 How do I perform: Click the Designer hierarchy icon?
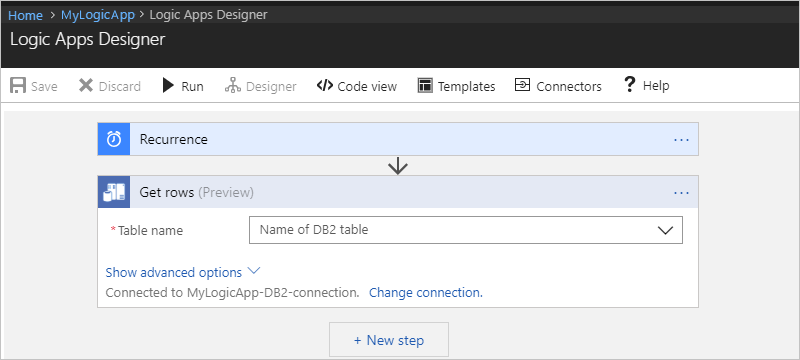(x=233, y=86)
